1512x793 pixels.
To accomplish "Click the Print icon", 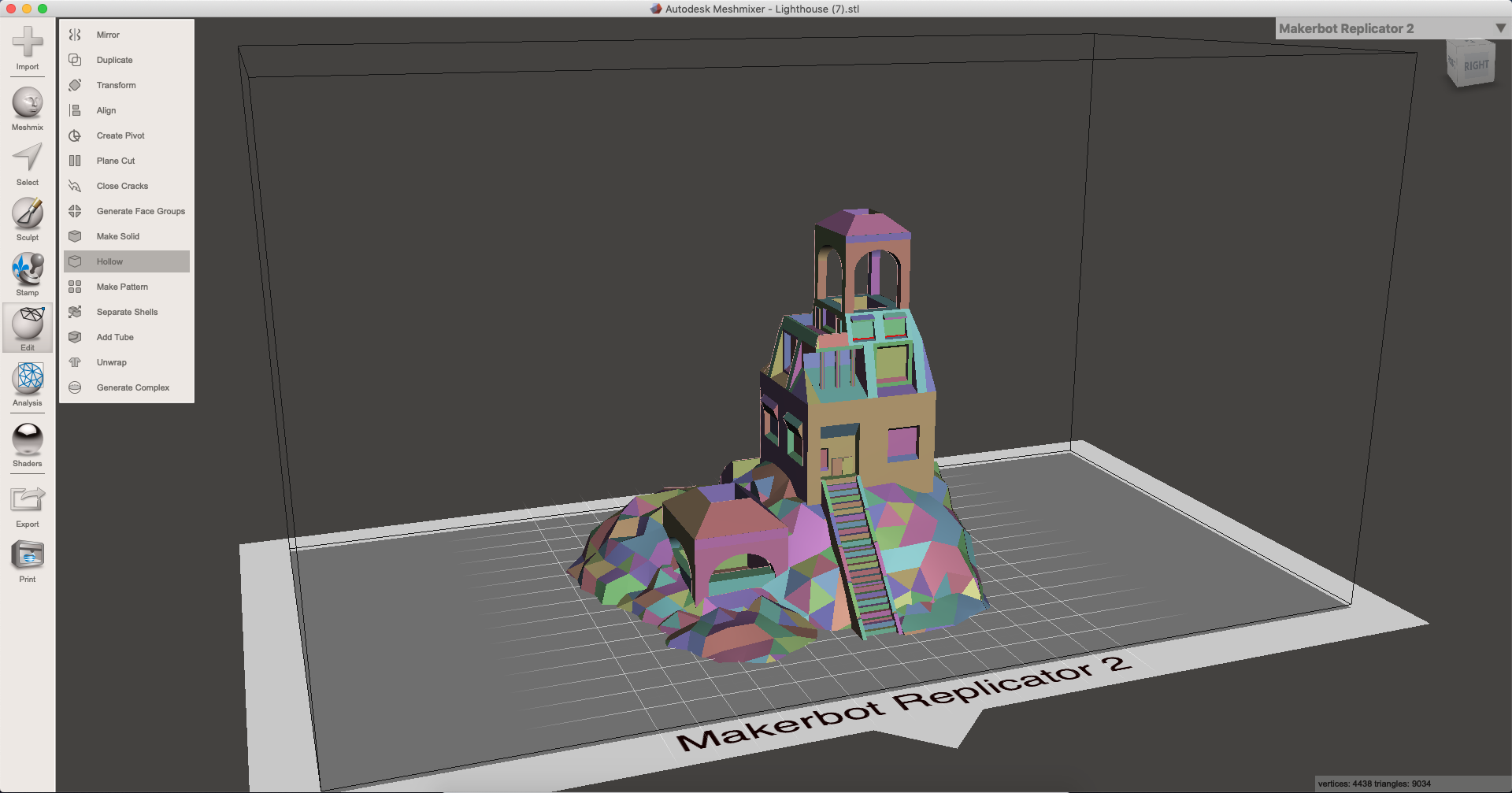I will (x=28, y=555).
